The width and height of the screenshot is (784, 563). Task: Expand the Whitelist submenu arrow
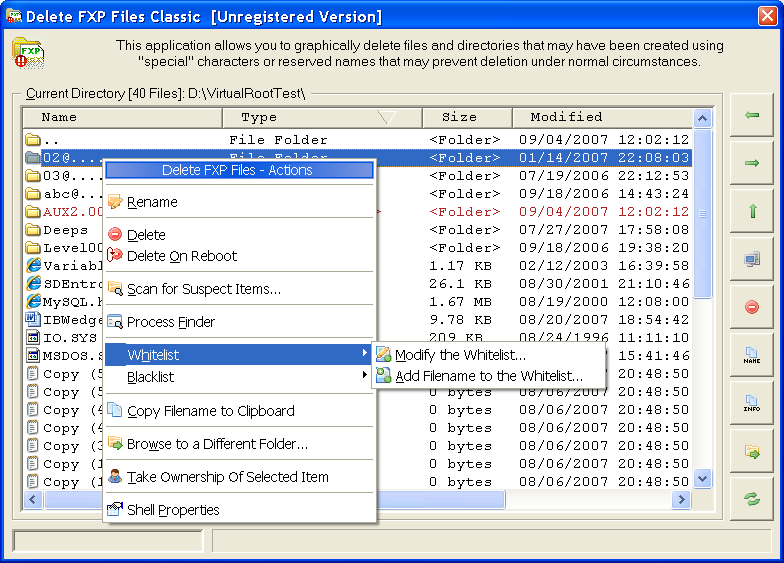tap(364, 353)
